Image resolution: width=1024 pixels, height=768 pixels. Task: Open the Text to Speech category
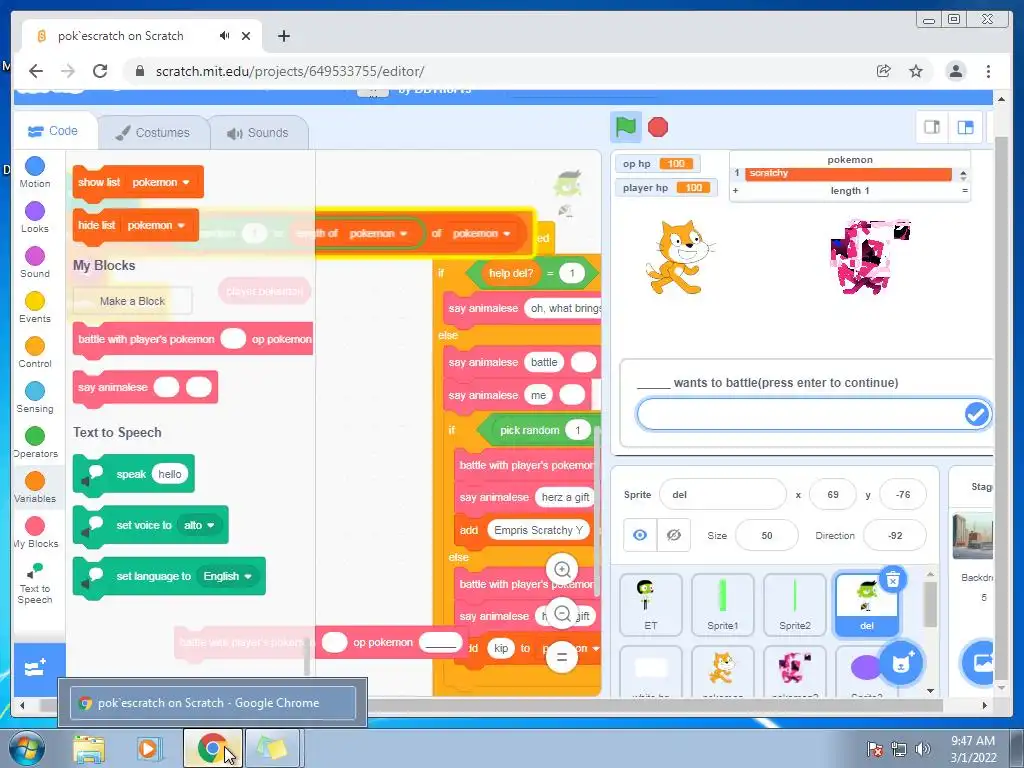[x=35, y=583]
